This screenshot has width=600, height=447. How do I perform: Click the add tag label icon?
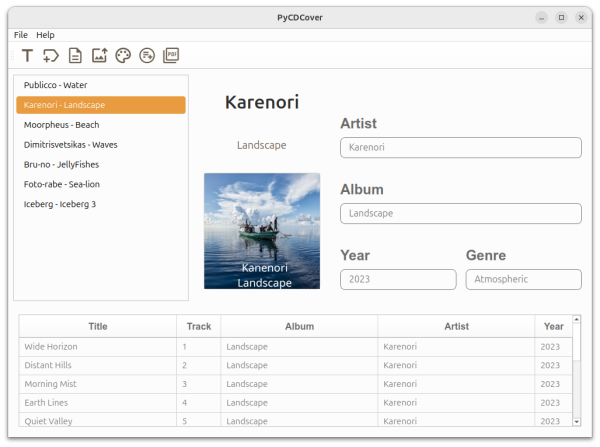(x=51, y=56)
